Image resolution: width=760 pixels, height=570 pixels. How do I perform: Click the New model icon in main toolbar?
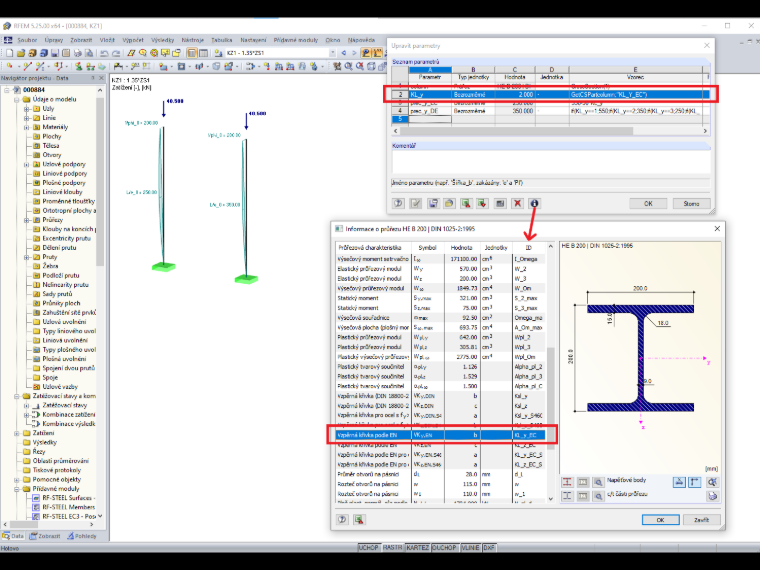tap(9, 53)
